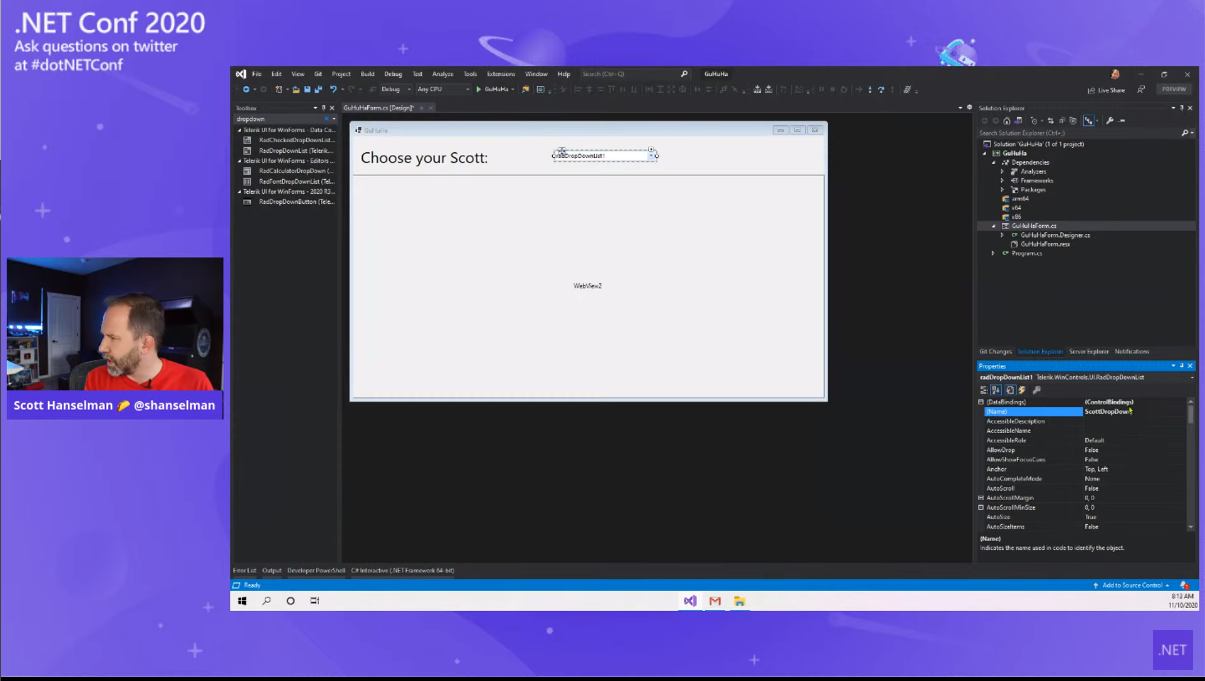Click the Solution Explorer Home icon
The width and height of the screenshot is (1205, 681).
pyautogui.click(x=1007, y=121)
